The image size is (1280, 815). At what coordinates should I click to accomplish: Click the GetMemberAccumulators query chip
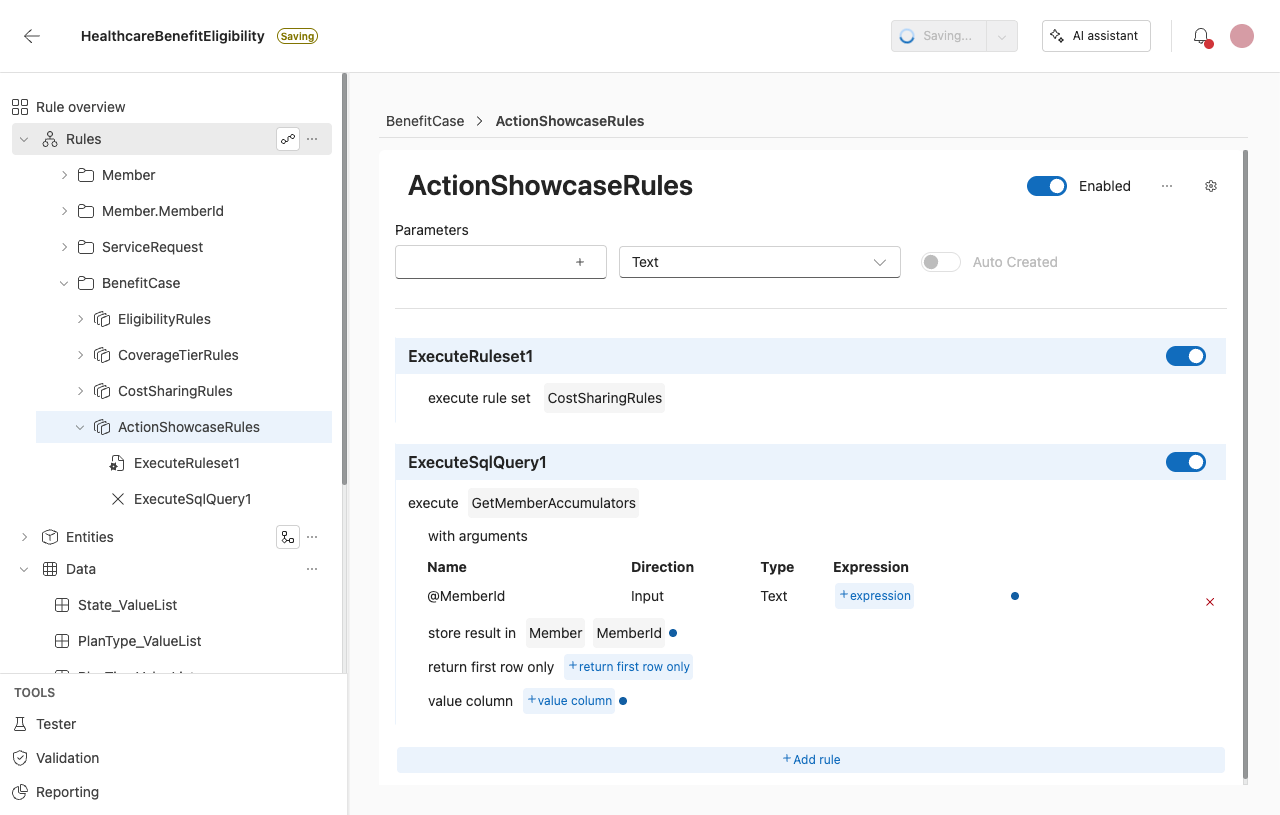tap(554, 503)
